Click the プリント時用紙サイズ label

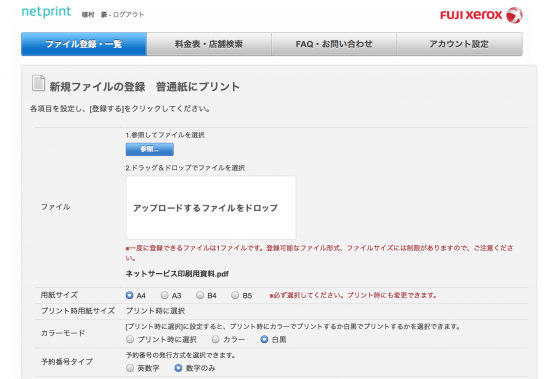(78, 311)
